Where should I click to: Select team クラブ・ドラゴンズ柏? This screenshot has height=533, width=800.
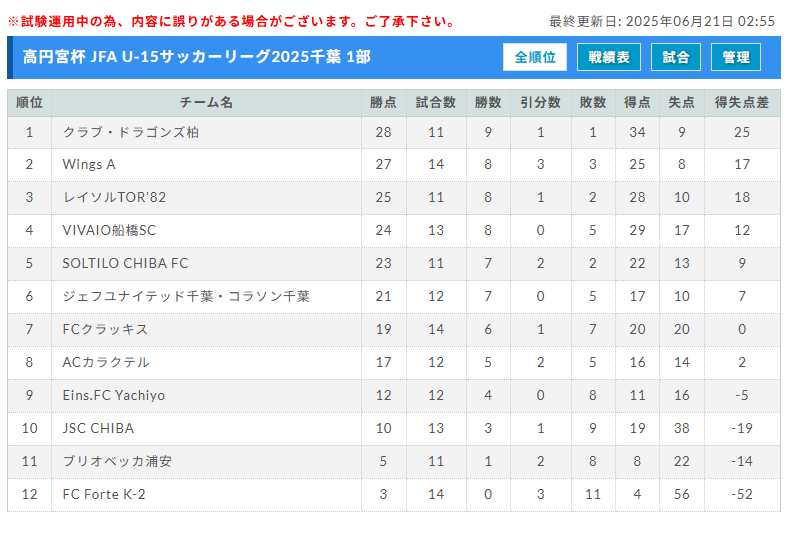pos(131,133)
